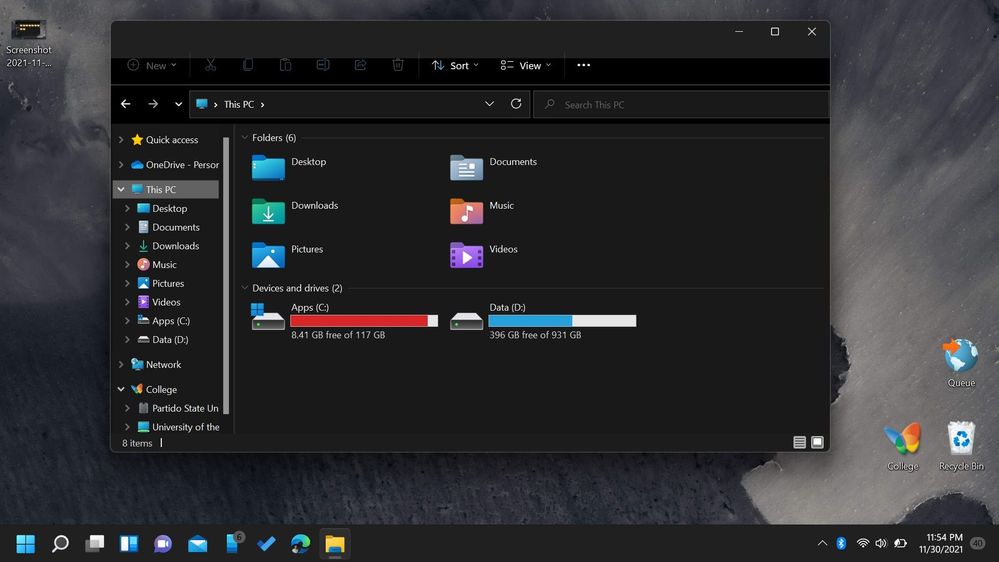Open the New item dropdown
The width and height of the screenshot is (999, 562).
click(152, 65)
